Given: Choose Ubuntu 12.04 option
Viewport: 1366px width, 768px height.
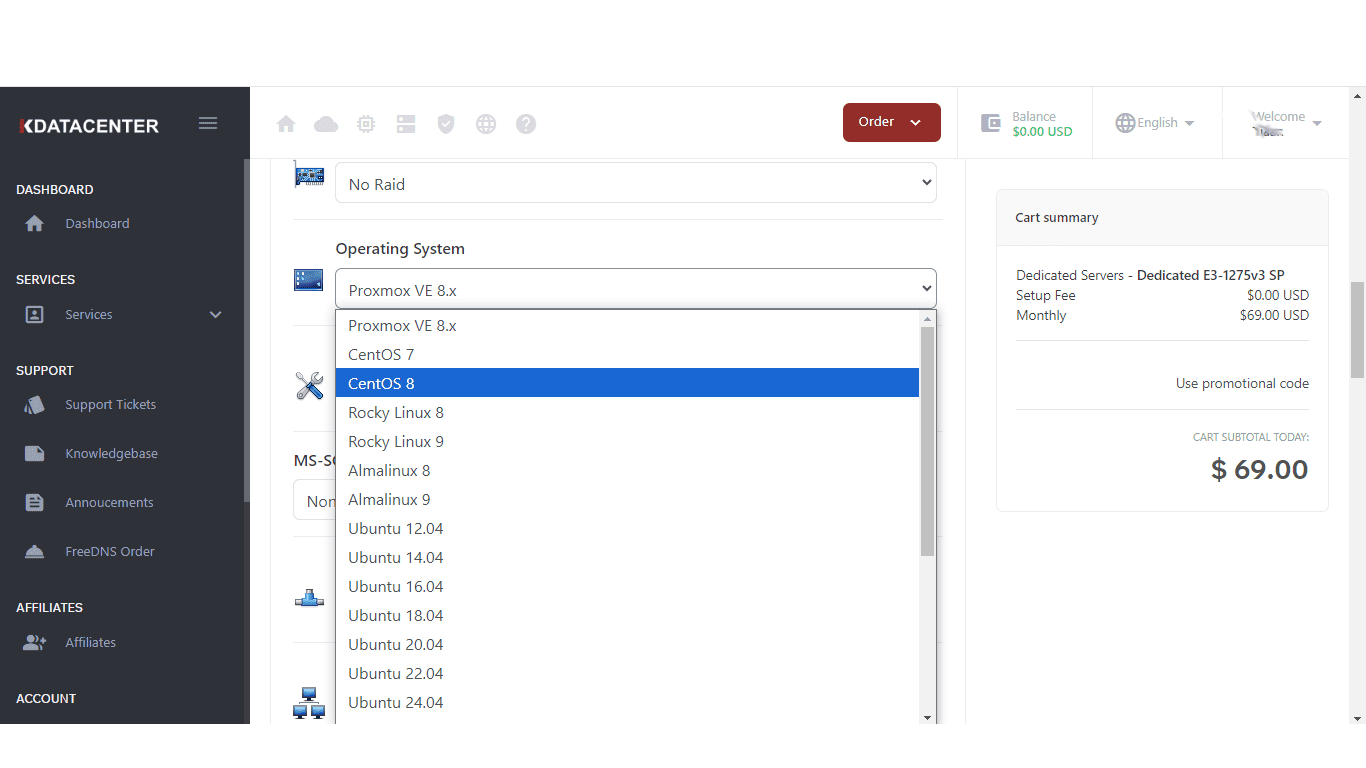Looking at the screenshot, I should (627, 529).
